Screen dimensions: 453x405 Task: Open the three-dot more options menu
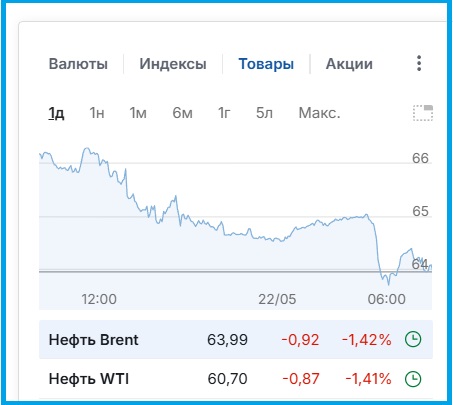[x=419, y=63]
